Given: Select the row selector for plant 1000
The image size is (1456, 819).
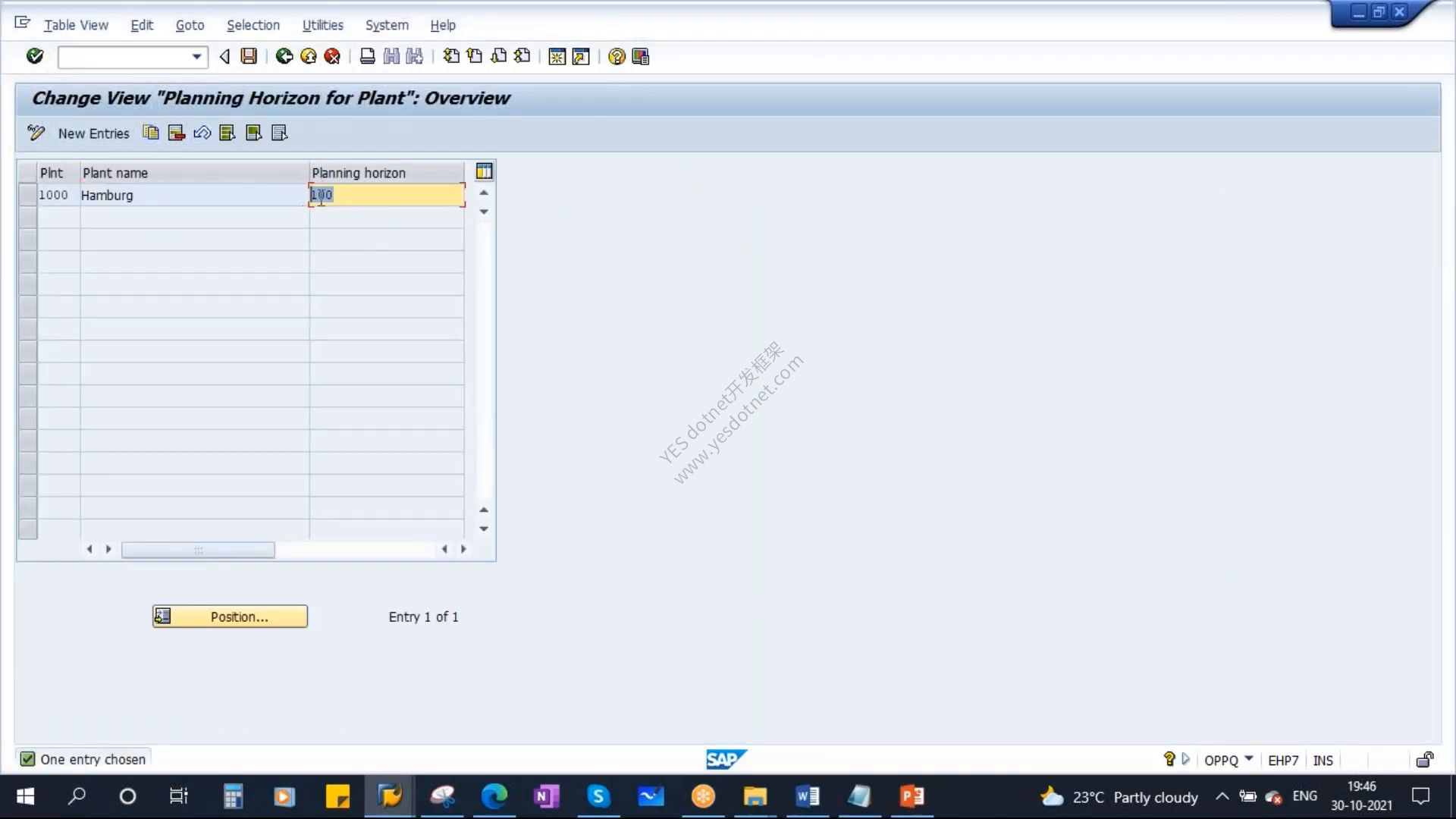Looking at the screenshot, I should click(x=27, y=195).
